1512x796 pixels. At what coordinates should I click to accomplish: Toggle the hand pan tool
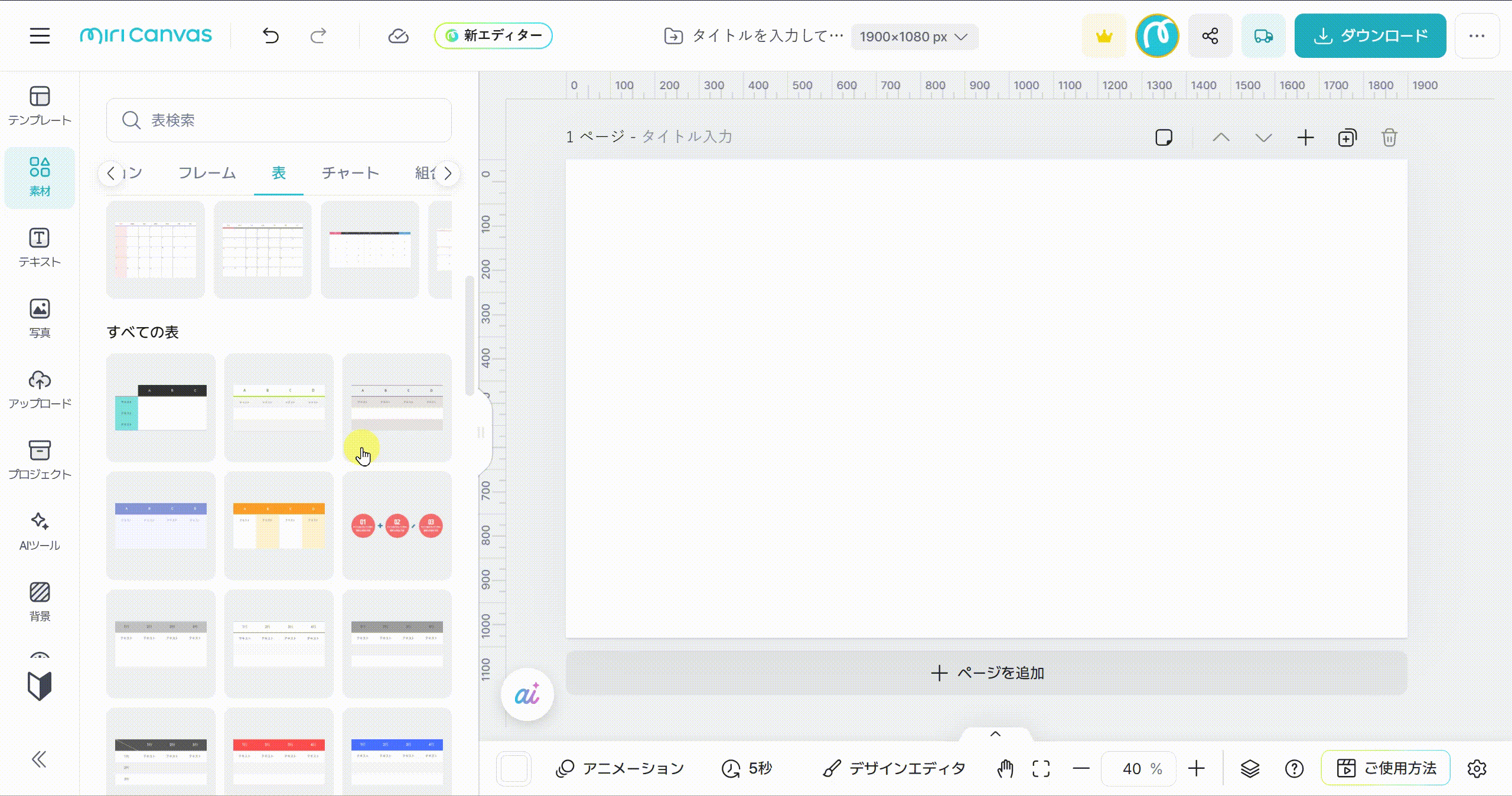1005,768
